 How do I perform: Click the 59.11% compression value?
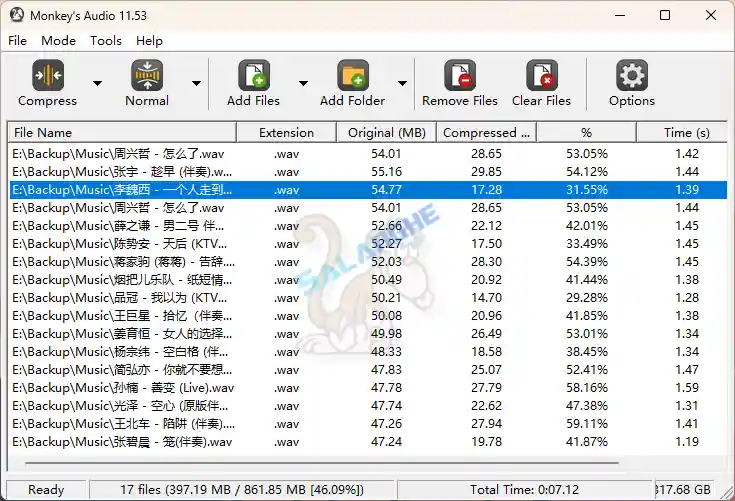click(x=587, y=424)
